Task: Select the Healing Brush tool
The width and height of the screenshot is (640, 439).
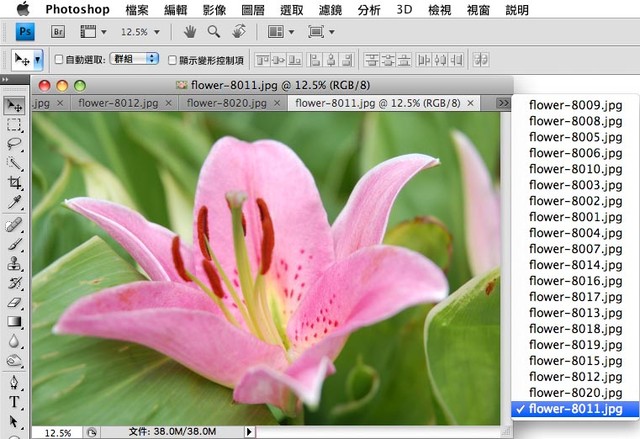Action: tap(15, 225)
